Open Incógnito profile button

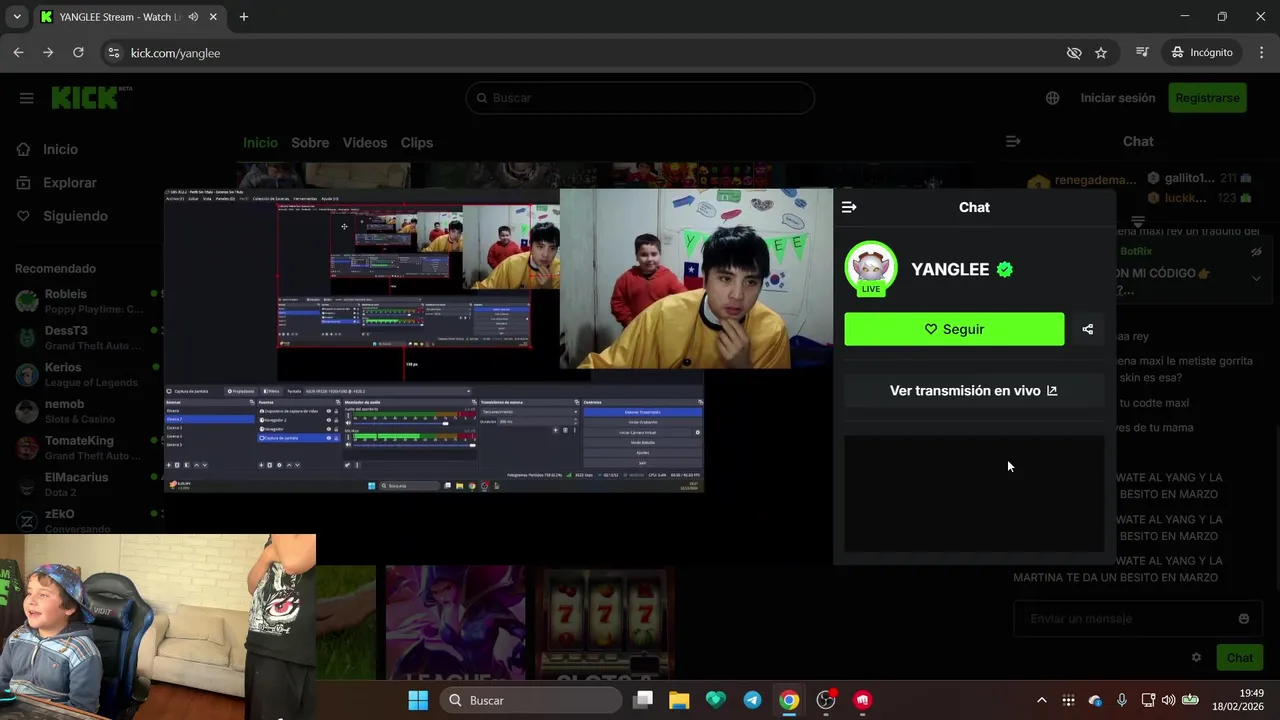tap(1201, 52)
